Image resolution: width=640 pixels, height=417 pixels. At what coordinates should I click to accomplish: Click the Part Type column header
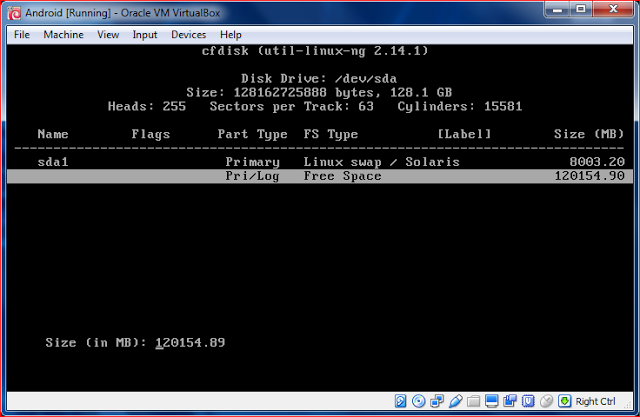point(252,134)
